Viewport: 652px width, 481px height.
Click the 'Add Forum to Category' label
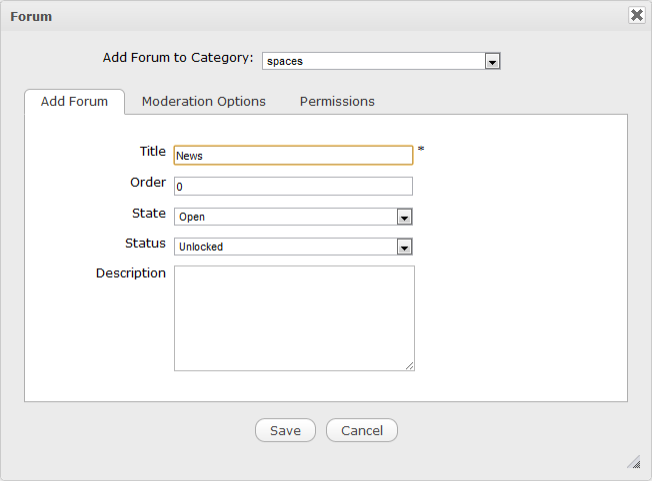178,58
